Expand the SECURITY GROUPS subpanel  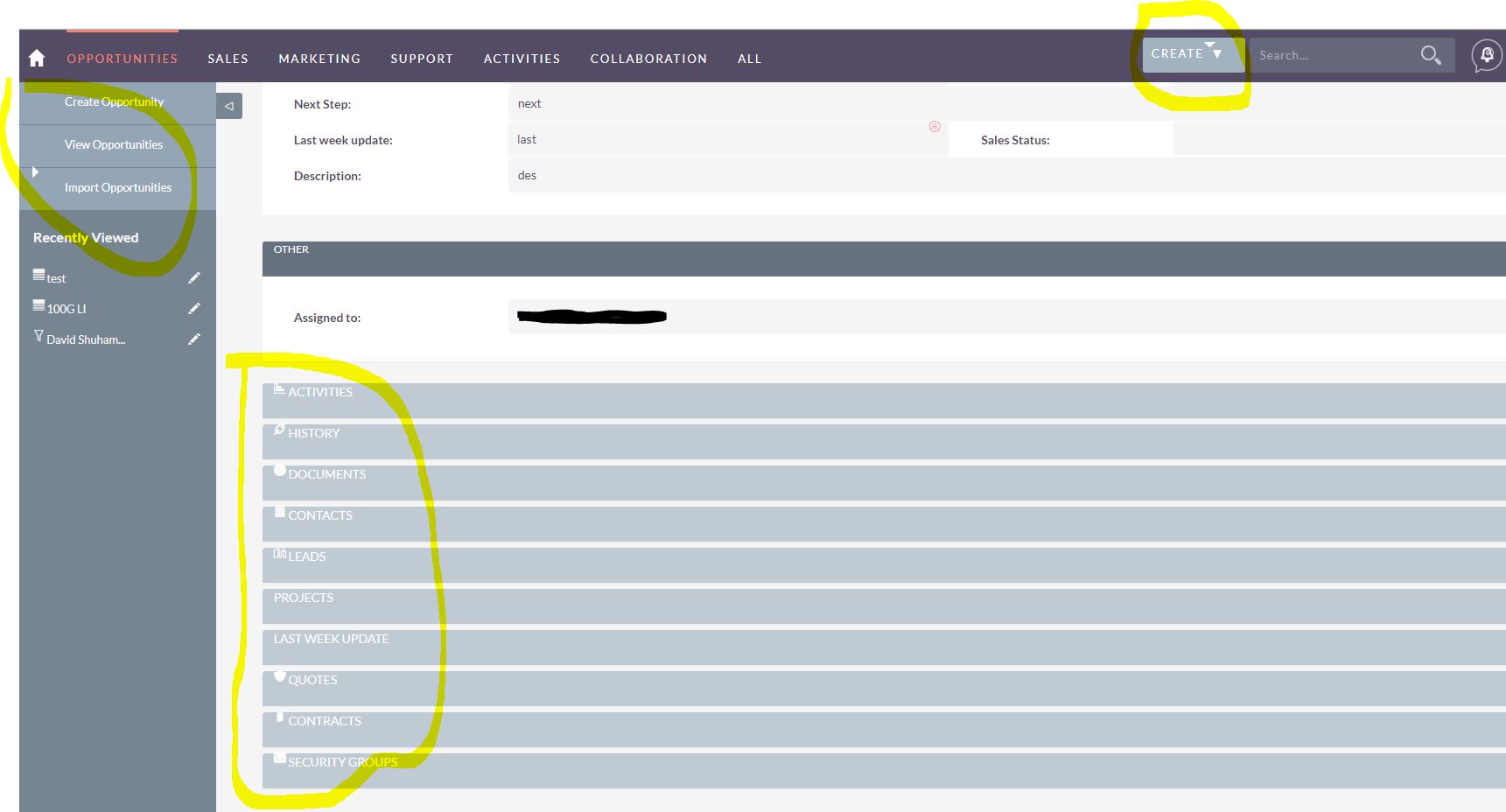[x=884, y=770]
